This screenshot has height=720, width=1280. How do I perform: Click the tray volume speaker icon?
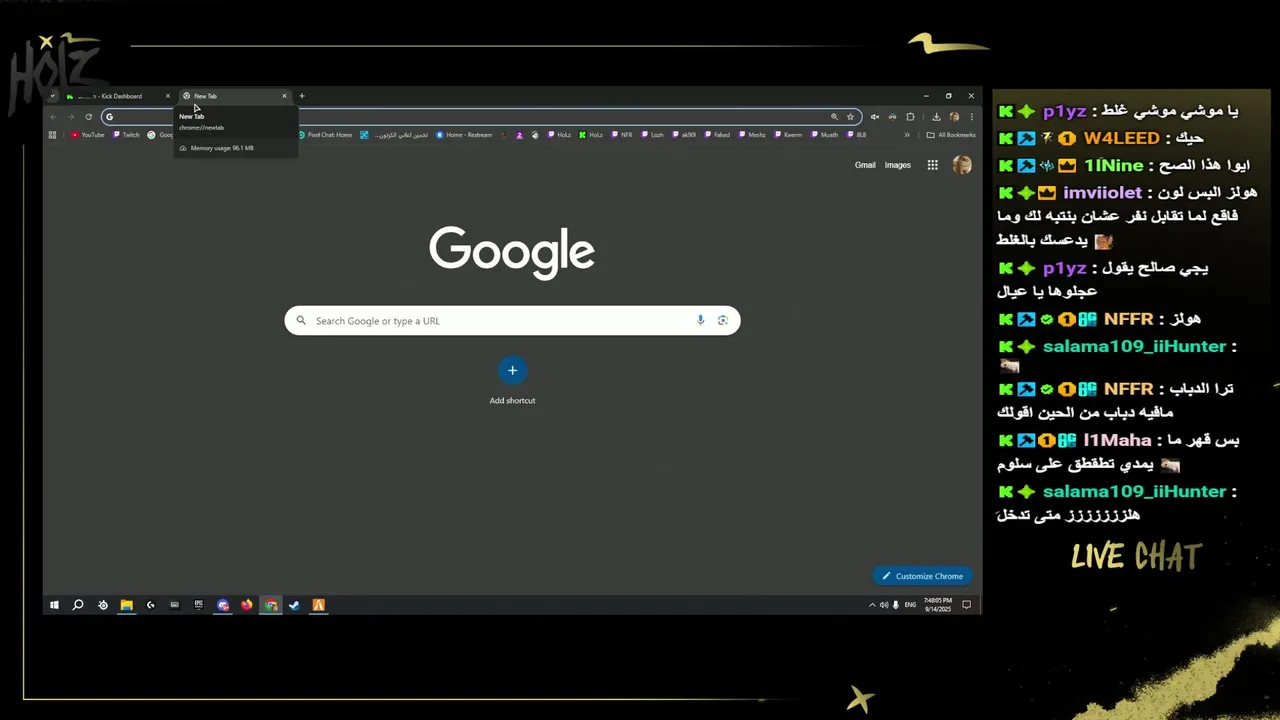(x=883, y=605)
